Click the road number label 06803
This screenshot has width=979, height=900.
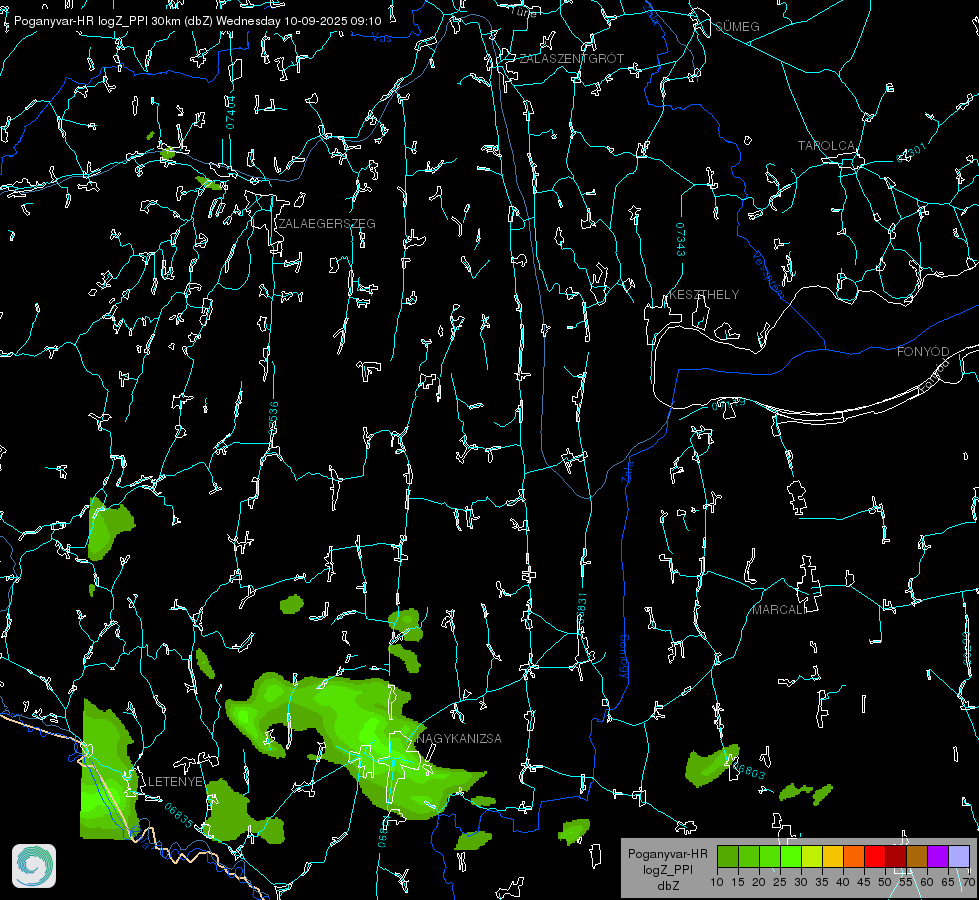coord(747,770)
